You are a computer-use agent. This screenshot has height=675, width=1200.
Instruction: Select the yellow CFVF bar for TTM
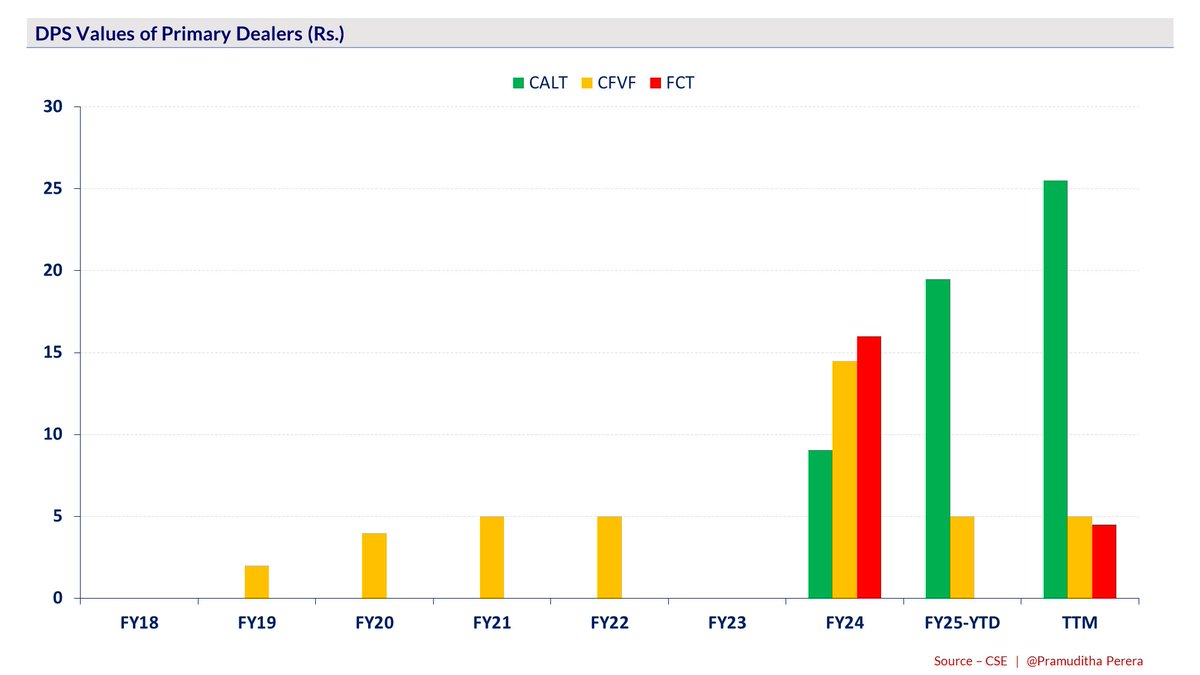coord(1079,558)
